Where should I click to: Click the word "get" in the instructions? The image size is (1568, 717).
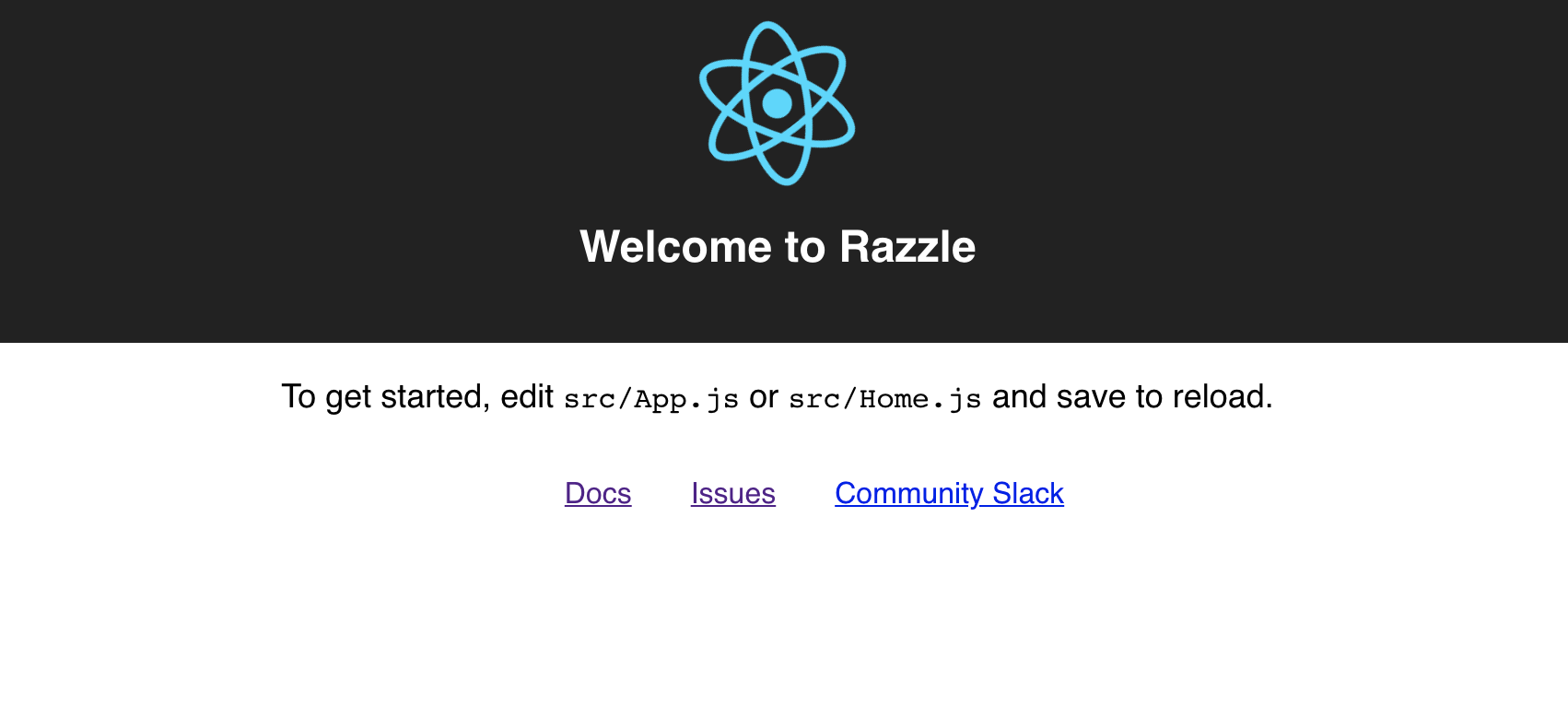[348, 397]
